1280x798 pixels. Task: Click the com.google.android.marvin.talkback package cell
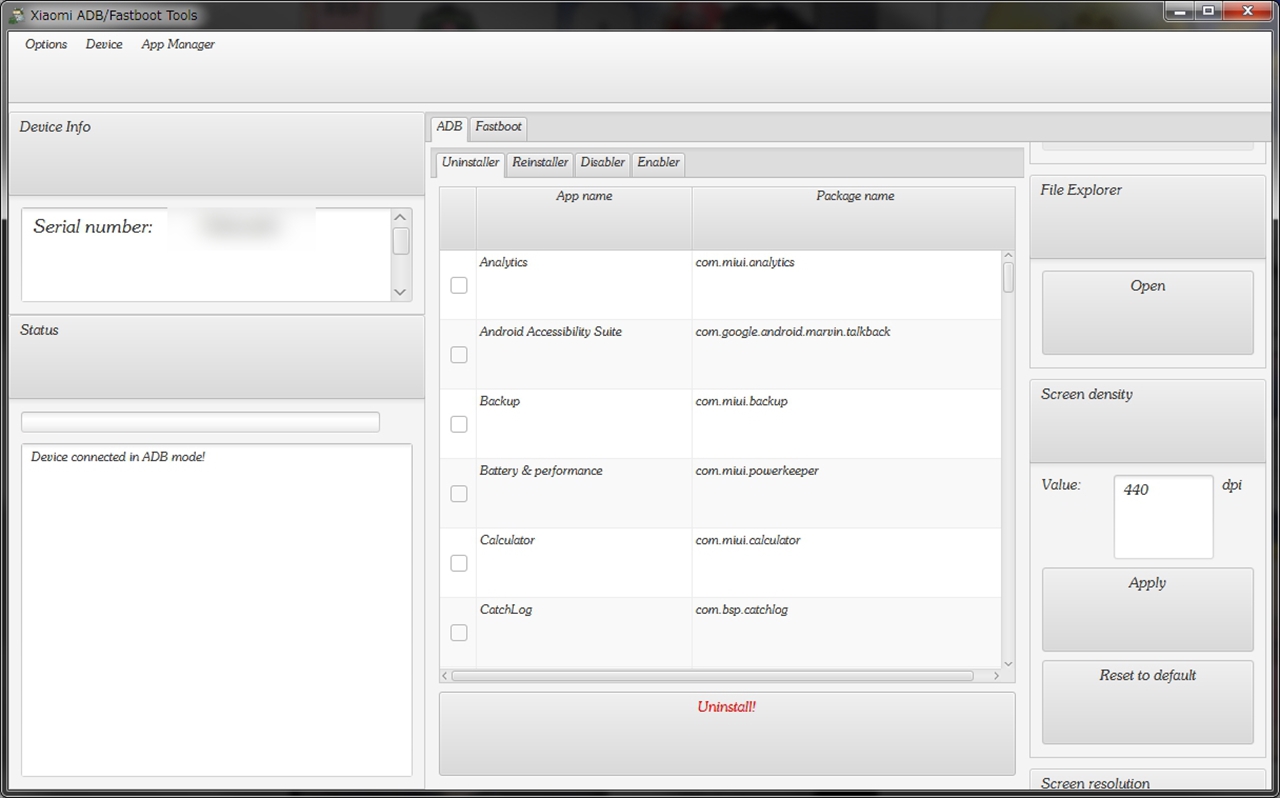[x=846, y=354]
